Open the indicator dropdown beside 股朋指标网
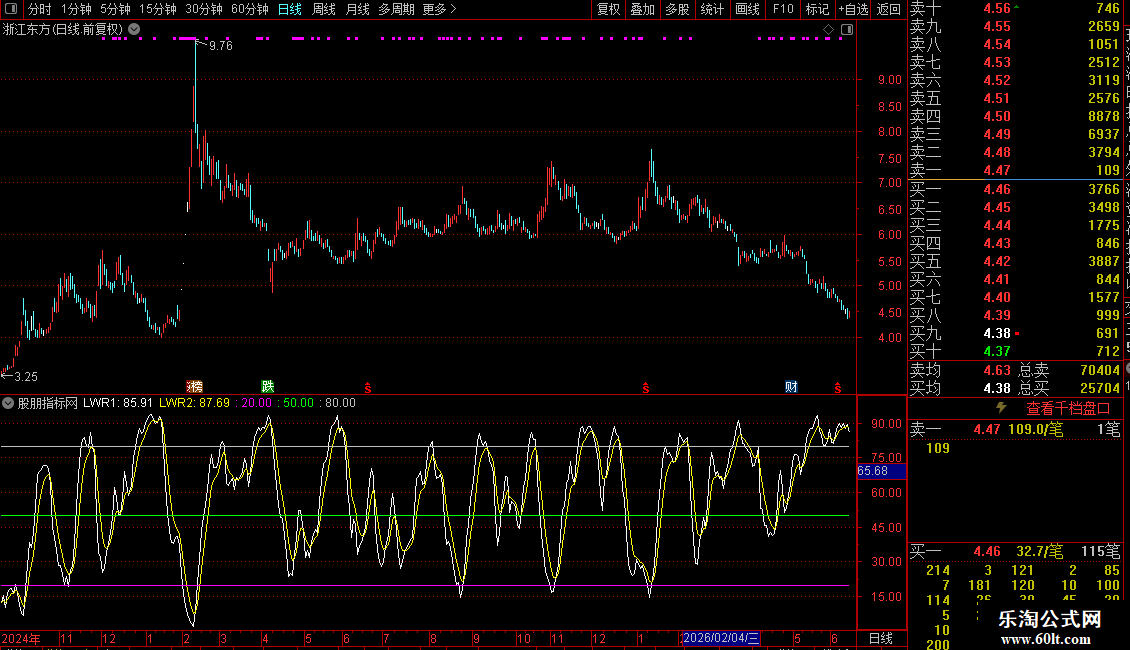The image size is (1130, 650). pyautogui.click(x=8, y=404)
